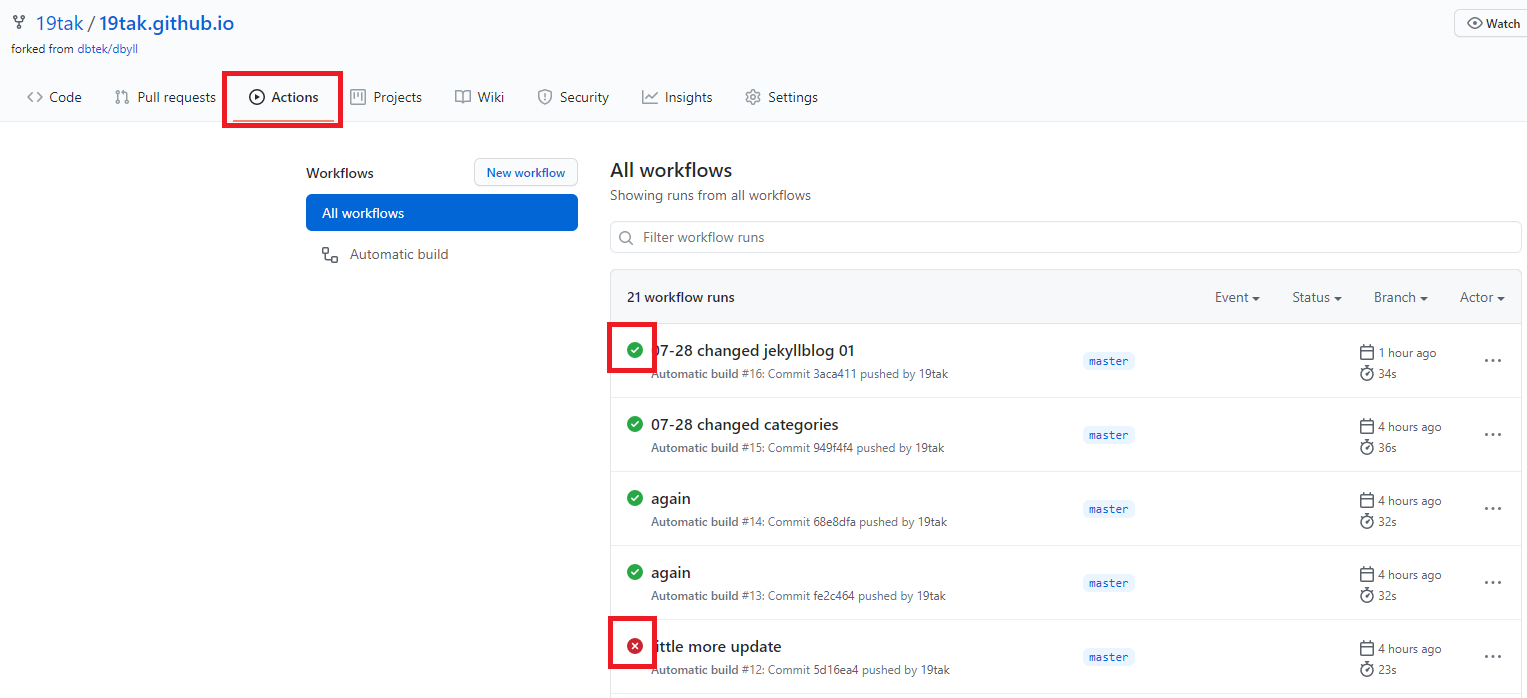Open the Wiki tab
1527x698 pixels.
pos(479,97)
